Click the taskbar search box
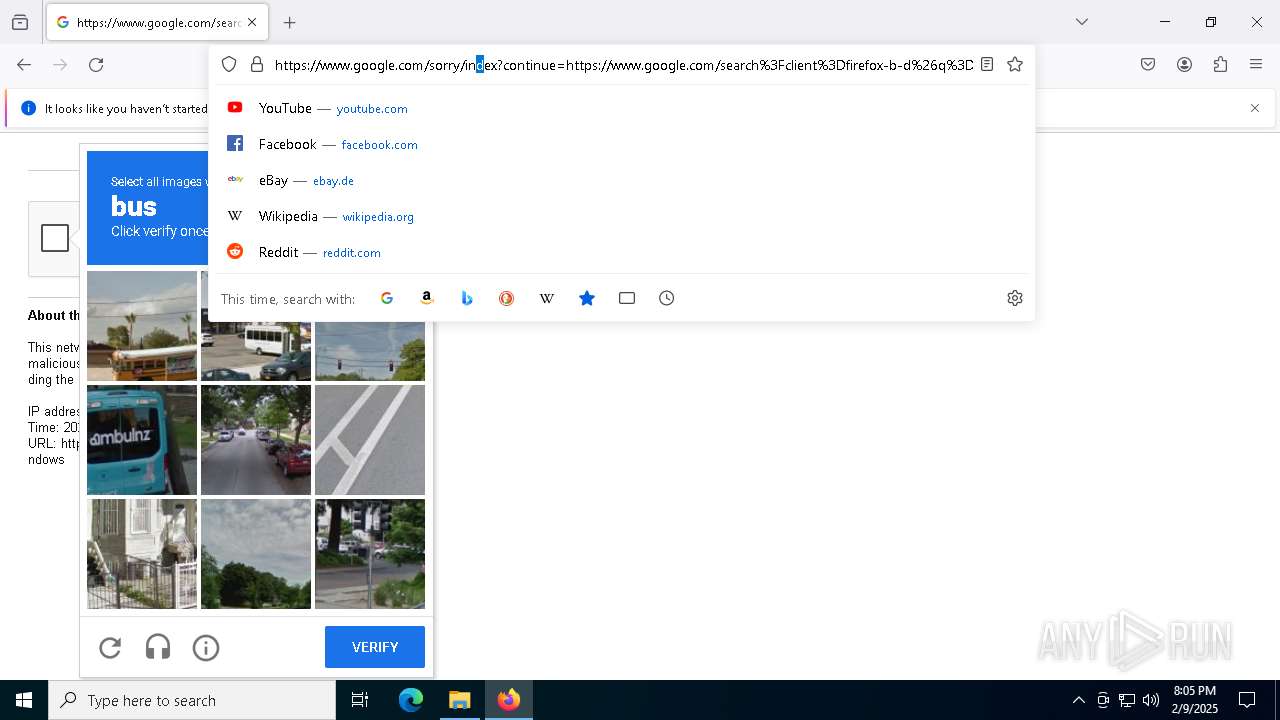Screen dimensions: 1280x720 point(192,700)
